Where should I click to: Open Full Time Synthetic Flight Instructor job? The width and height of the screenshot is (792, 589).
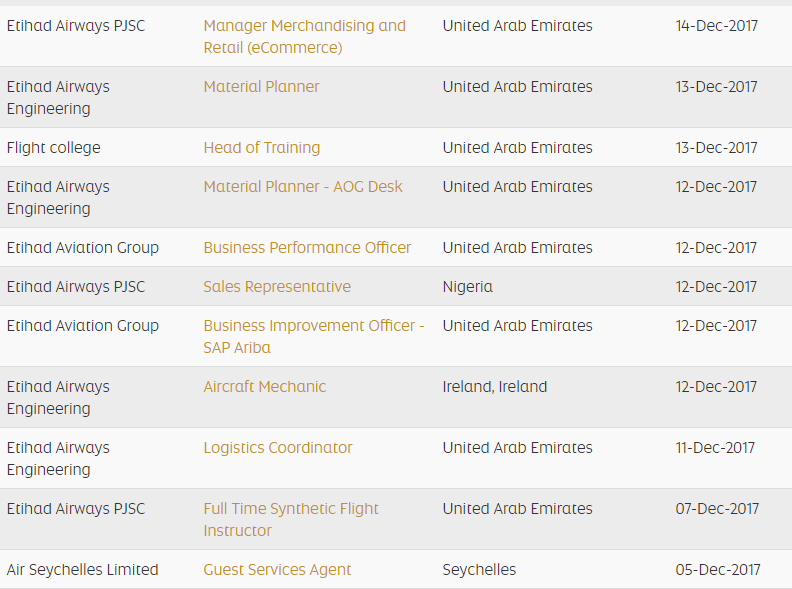[x=291, y=519]
